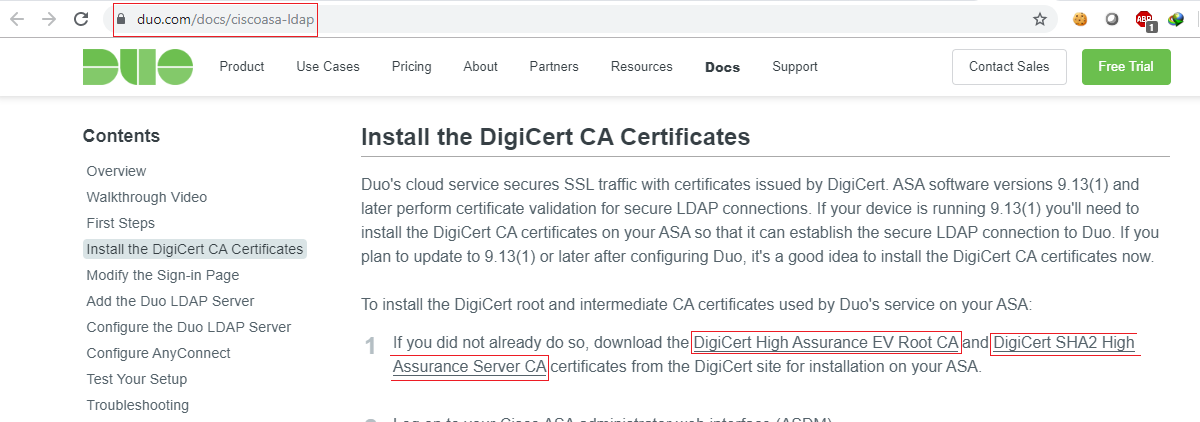Open Add the Duo LDAP Server section

pyautogui.click(x=170, y=301)
